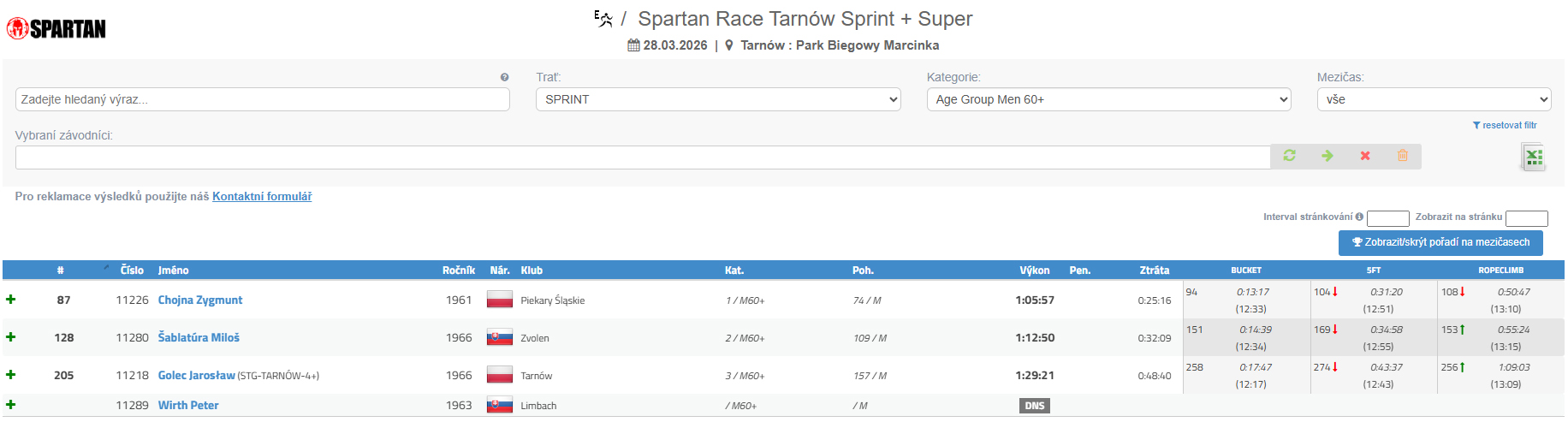The image size is (1568, 422).
Task: Add Chojna Zygmunt with the plus icon
Action: 11,300
